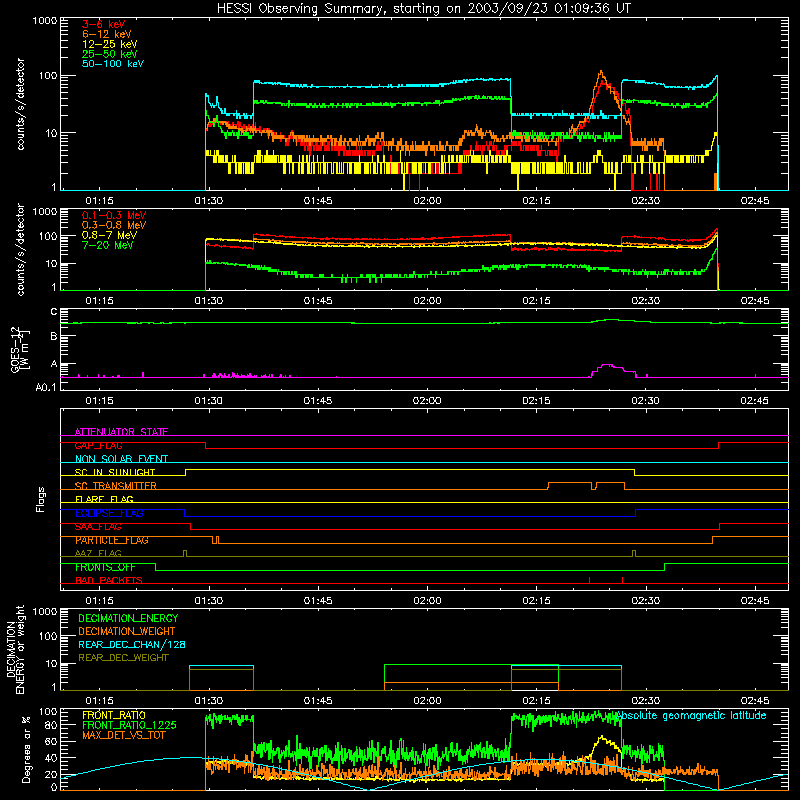
Task: Click the 0.8-7 MeV legend entry
Action: [x=109, y=235]
